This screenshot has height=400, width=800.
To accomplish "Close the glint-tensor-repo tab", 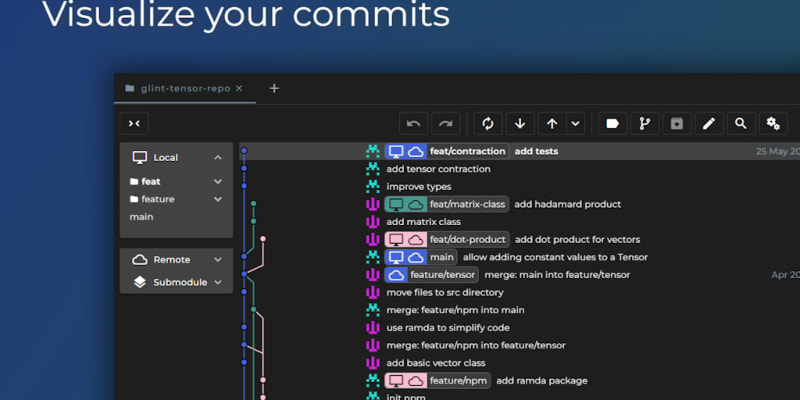I will click(239, 88).
